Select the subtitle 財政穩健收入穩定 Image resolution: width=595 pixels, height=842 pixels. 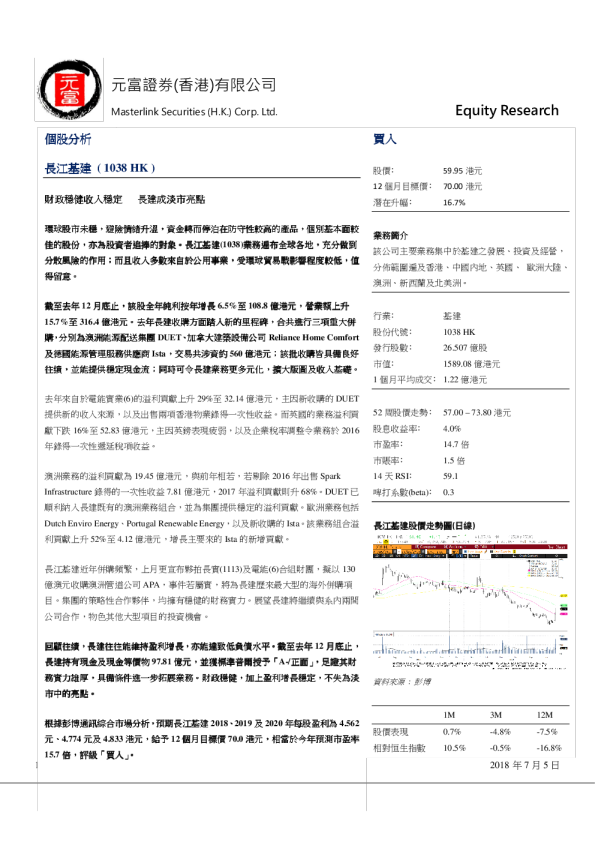pyautogui.click(x=83, y=200)
